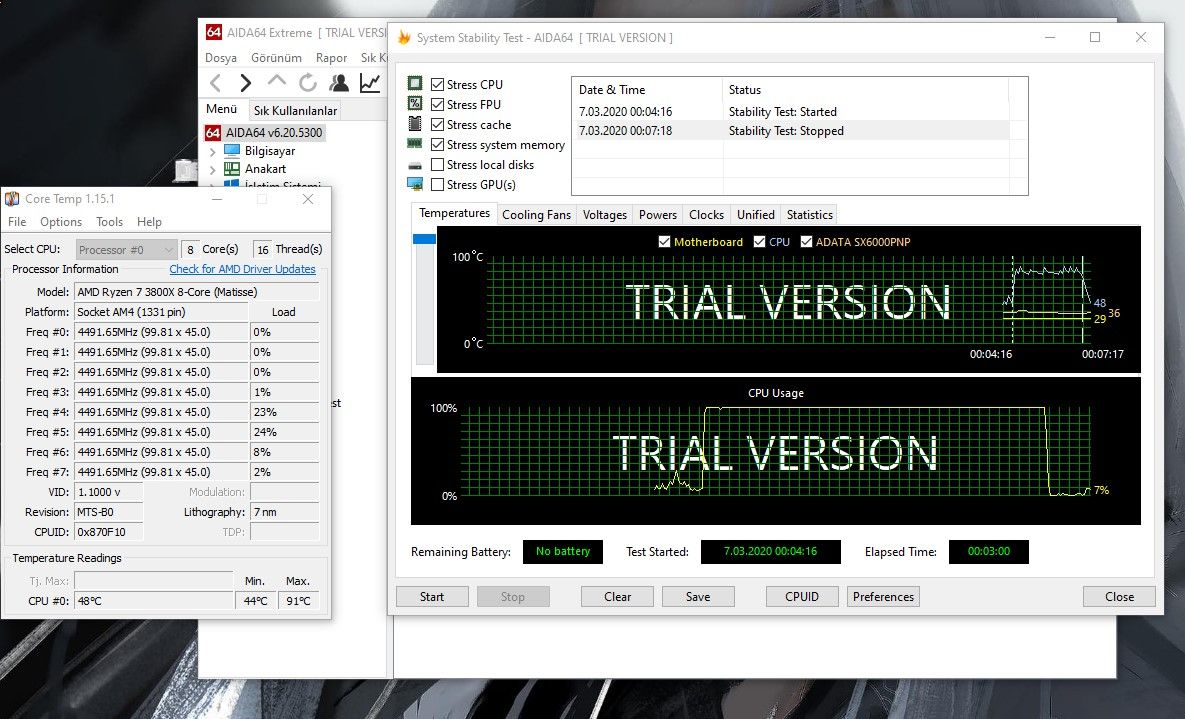The height and width of the screenshot is (719, 1185).
Task: Click the Start button to begin stress test
Action: tap(432, 597)
